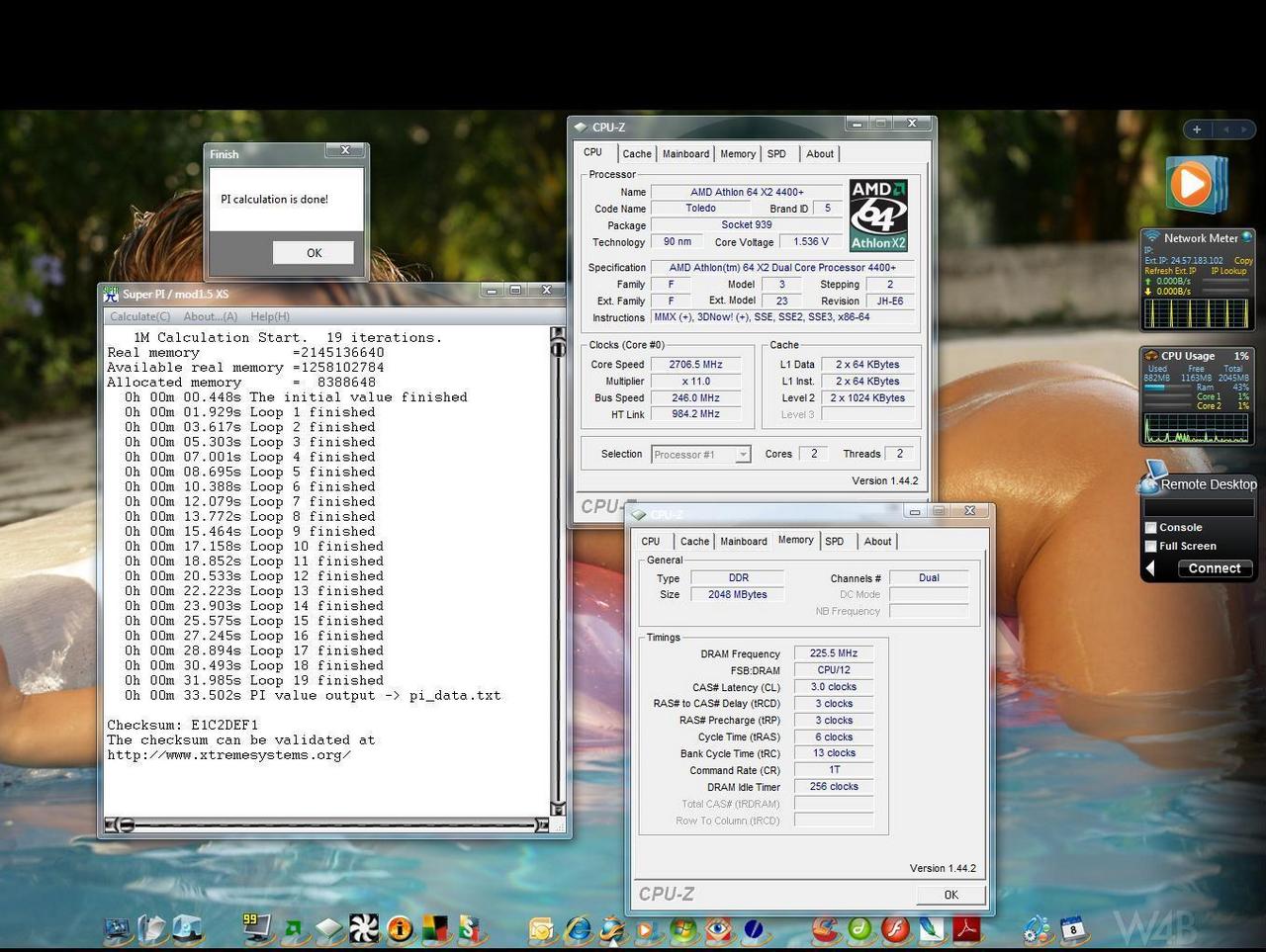Launch the monitor icon labeled 99 in dock
1266x952 pixels.
(256, 928)
